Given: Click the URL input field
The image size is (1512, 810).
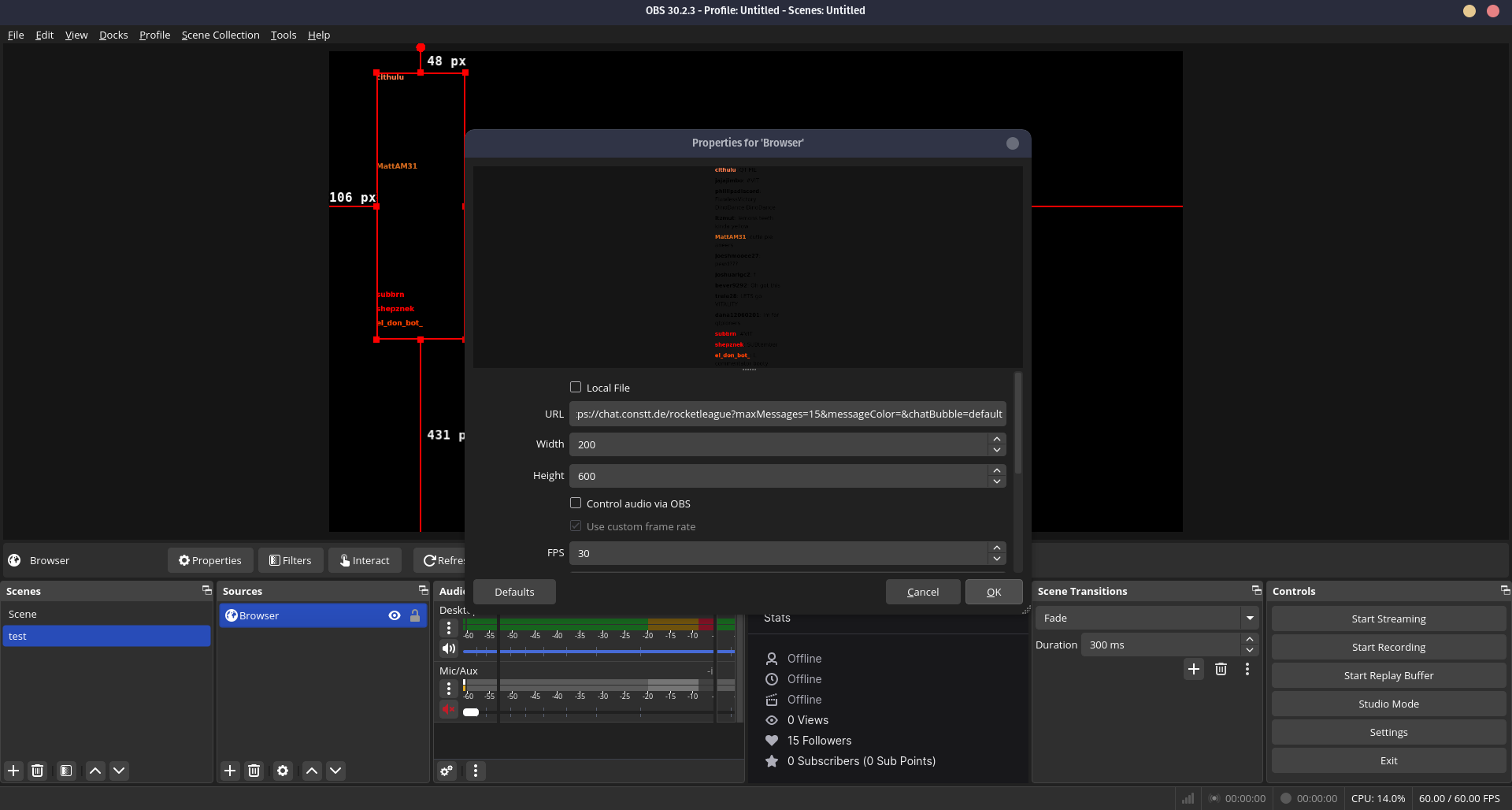Looking at the screenshot, I should 787,414.
